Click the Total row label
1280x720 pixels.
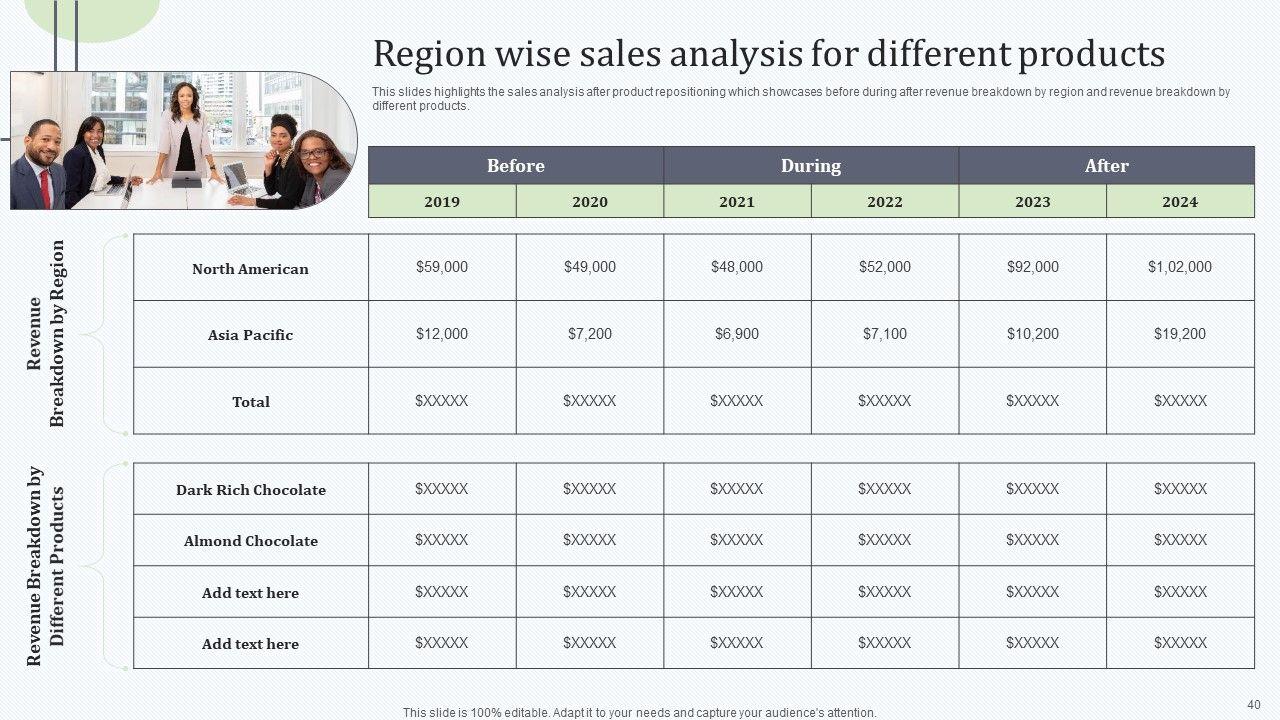click(x=250, y=402)
